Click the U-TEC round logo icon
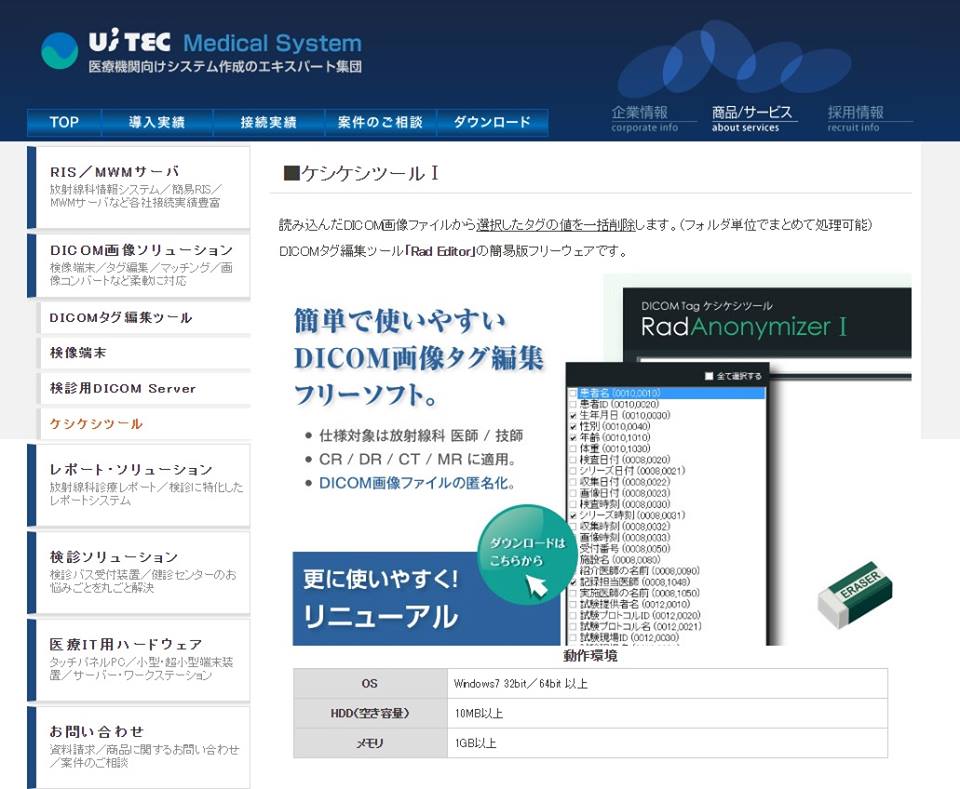Viewport: 960px width, 789px height. (59, 50)
